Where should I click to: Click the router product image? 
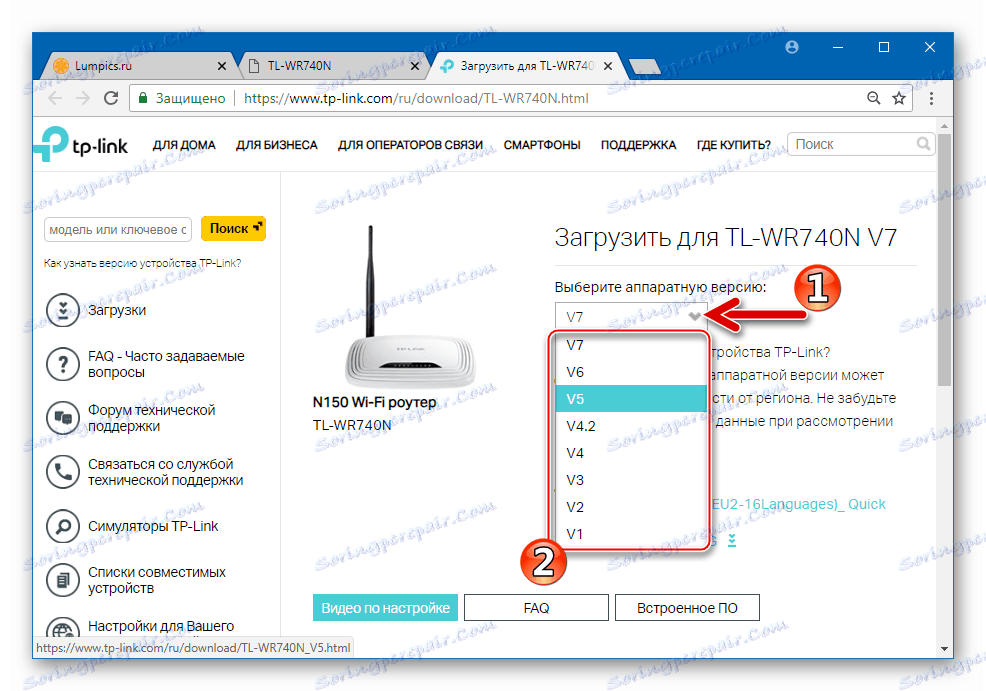pos(410,306)
